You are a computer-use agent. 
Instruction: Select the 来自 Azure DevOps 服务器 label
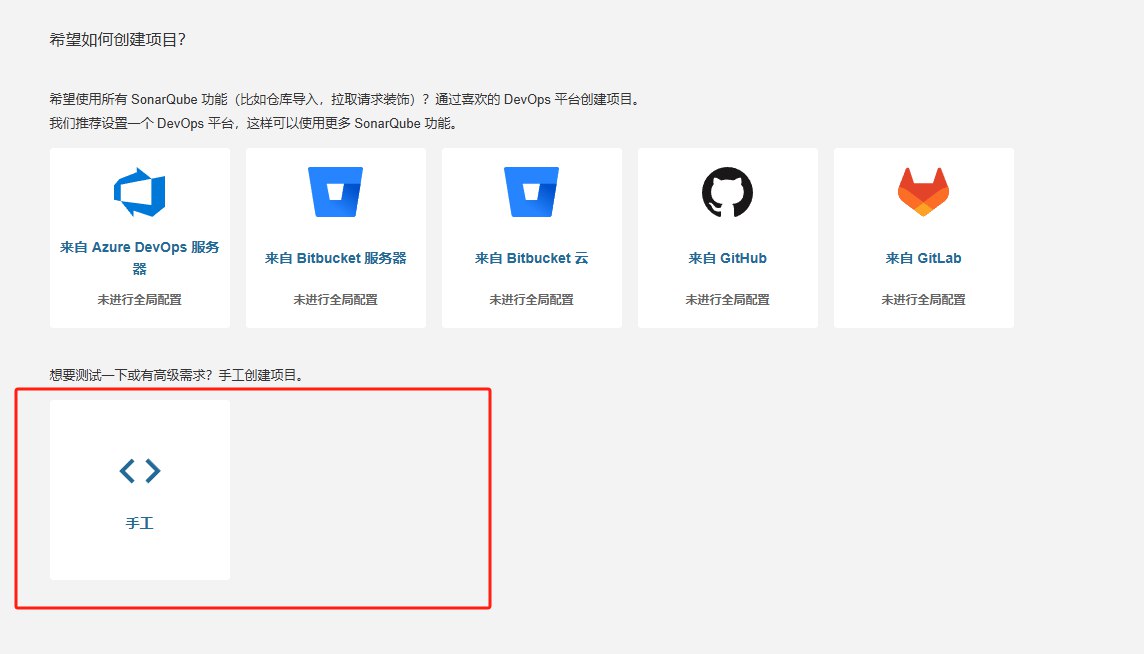click(140, 257)
